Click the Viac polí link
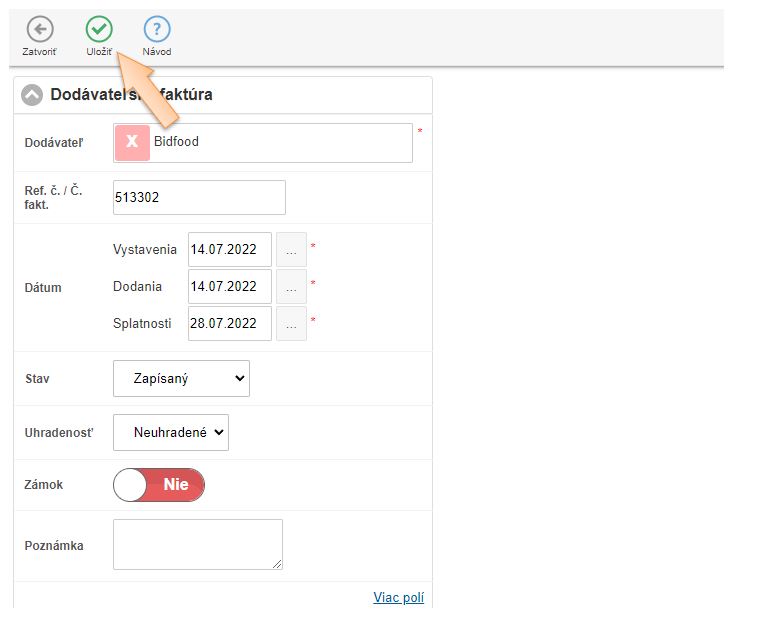This screenshot has width=779, height=643. pyautogui.click(x=398, y=597)
